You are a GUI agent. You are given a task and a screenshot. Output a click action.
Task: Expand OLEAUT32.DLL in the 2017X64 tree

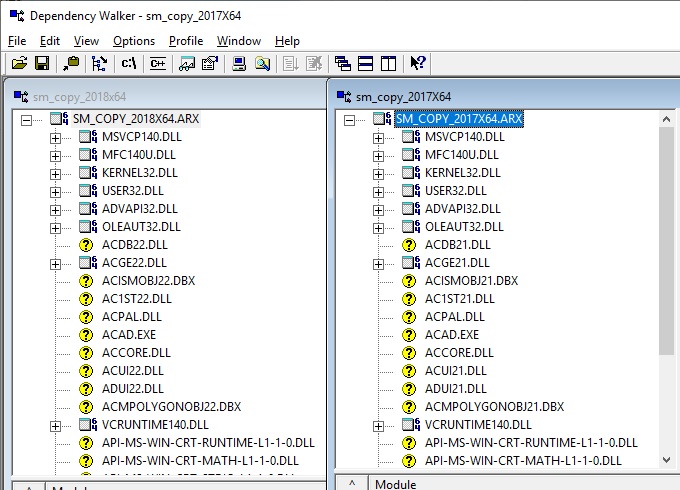[x=379, y=228]
